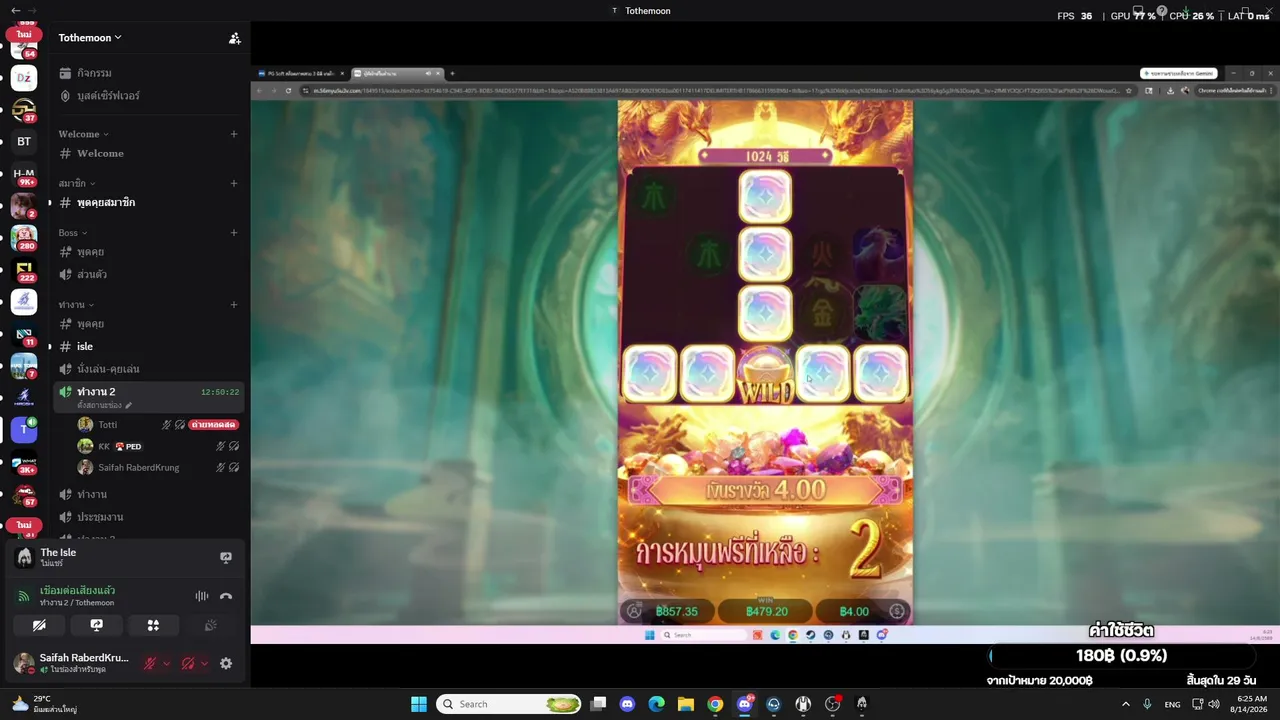Image resolution: width=1280 pixels, height=720 pixels.
Task: Turn on the camera button
Action: coord(39,625)
